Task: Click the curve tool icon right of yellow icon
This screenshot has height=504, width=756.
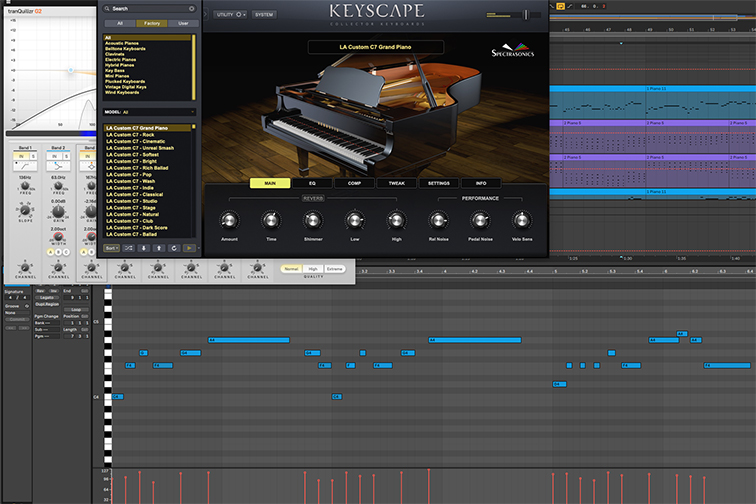Action: coord(569,6)
